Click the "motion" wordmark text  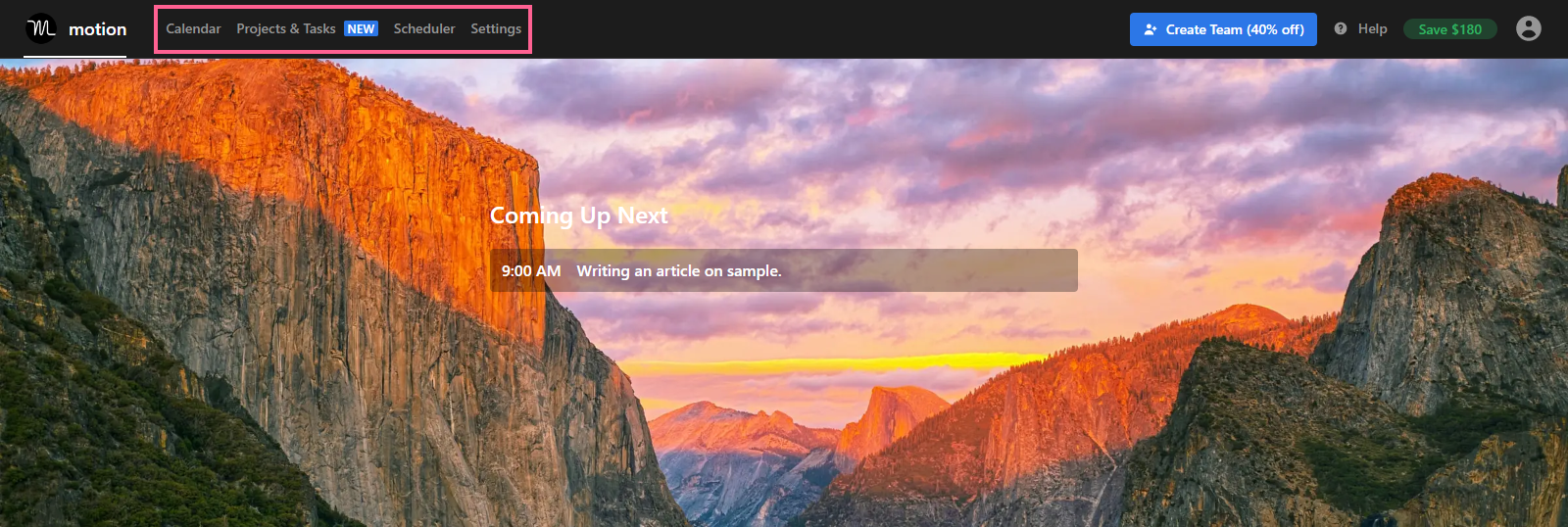click(97, 29)
